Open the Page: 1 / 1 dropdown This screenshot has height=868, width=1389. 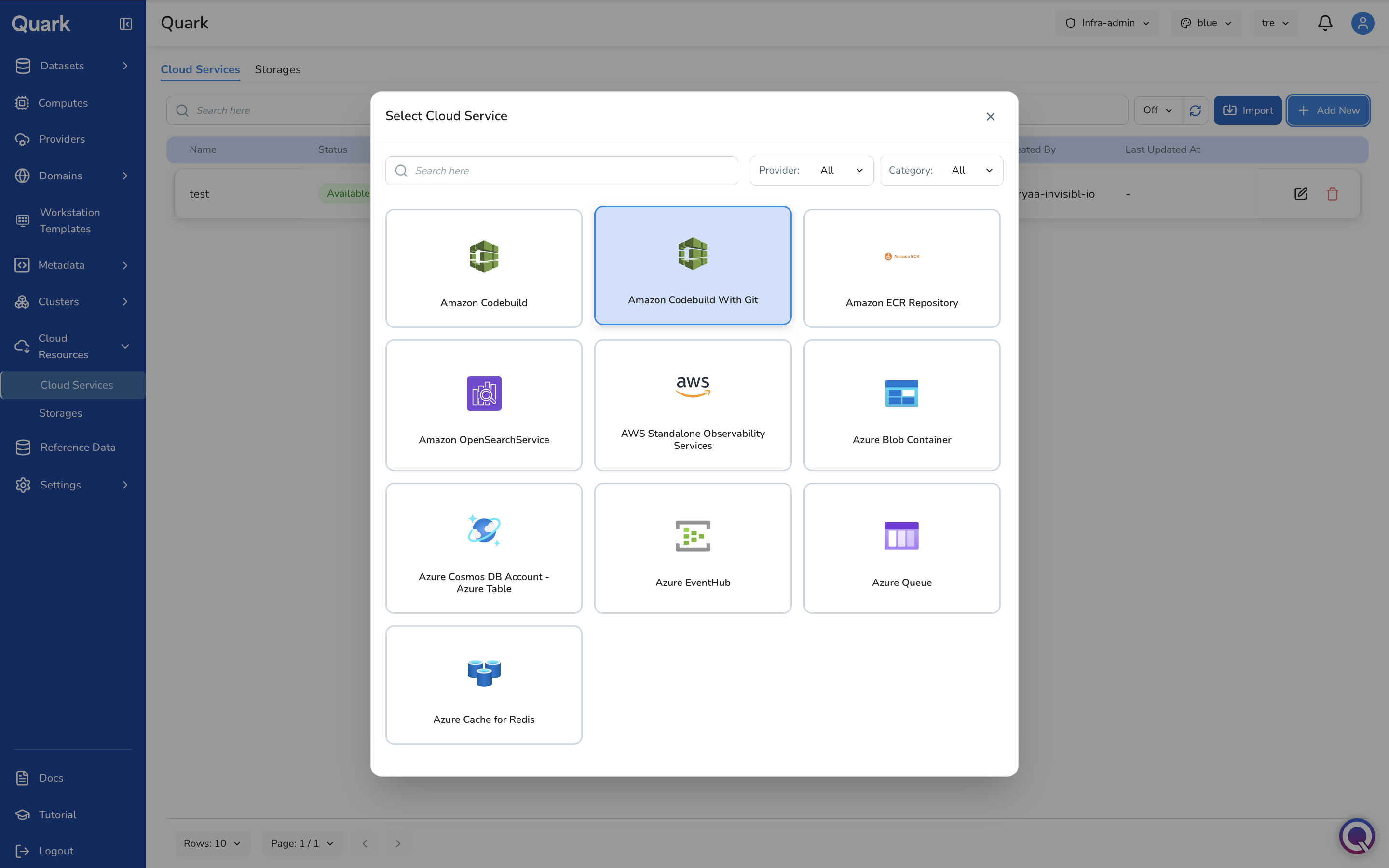pos(302,843)
